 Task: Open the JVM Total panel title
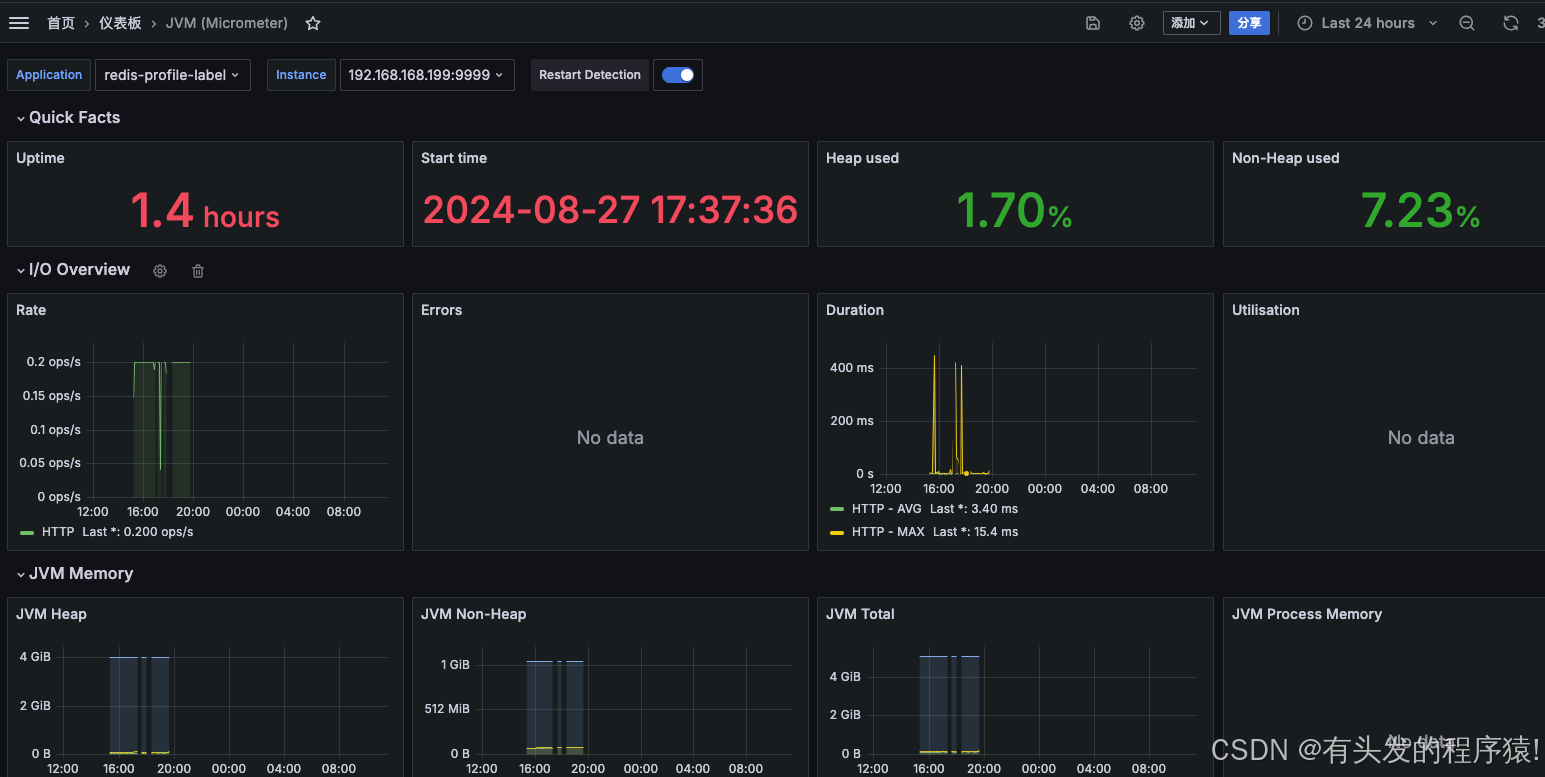(x=860, y=614)
